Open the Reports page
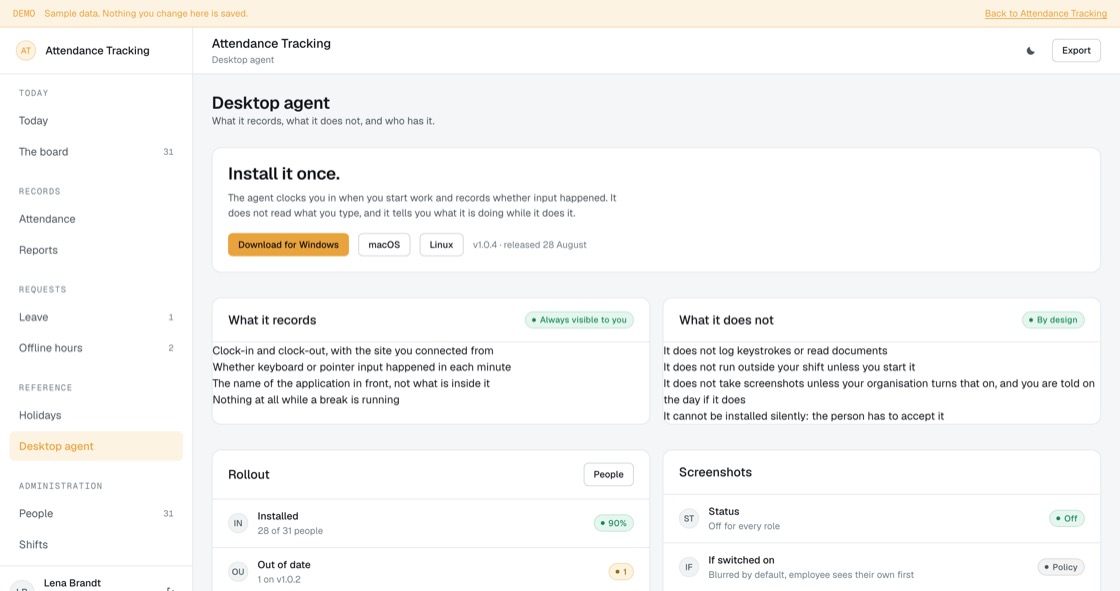 (x=96, y=250)
